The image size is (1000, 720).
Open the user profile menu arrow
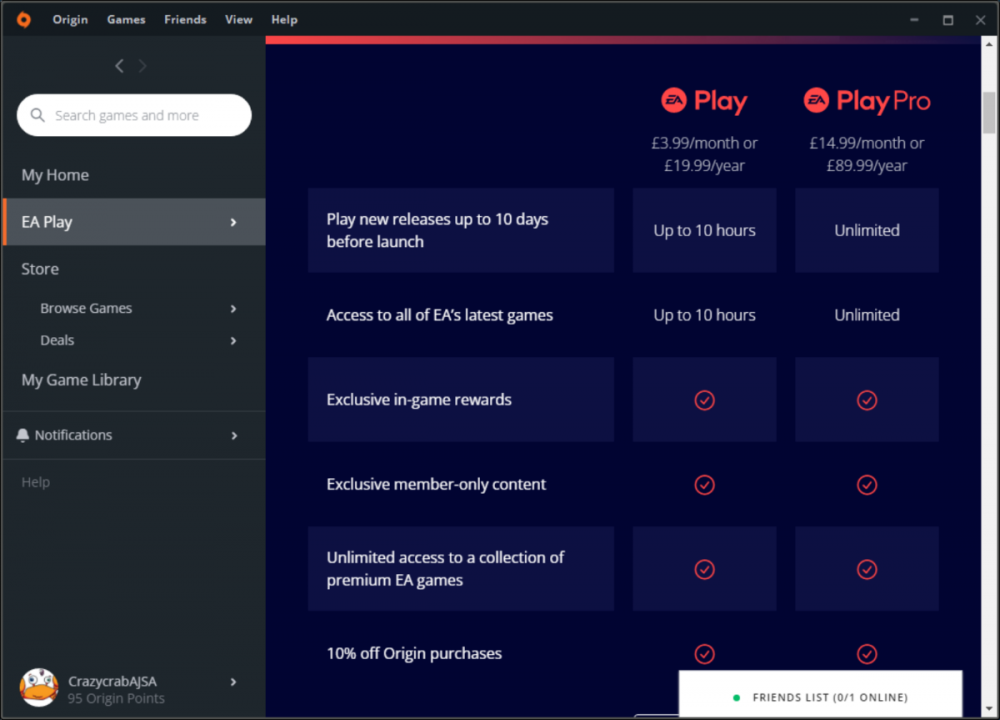point(233,682)
